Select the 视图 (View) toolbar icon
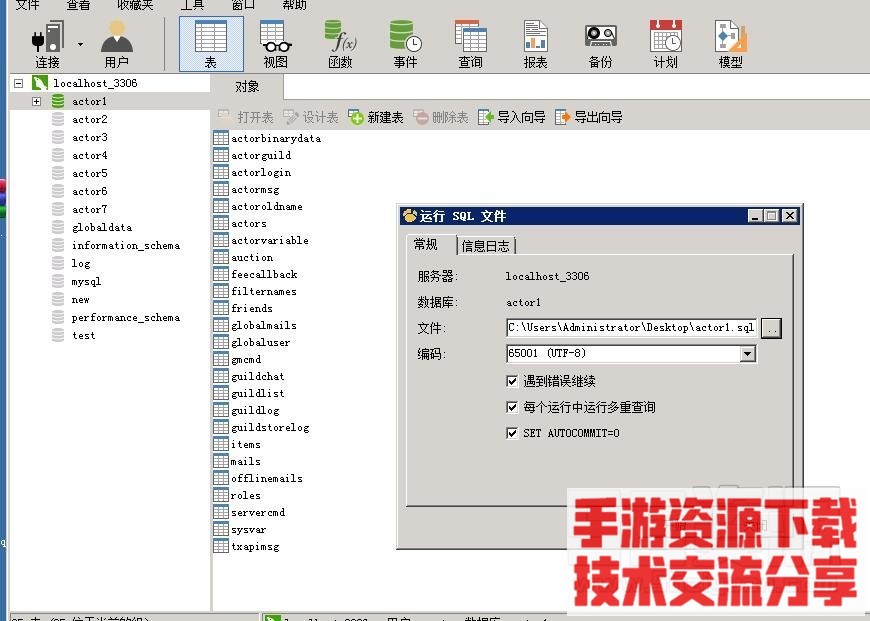Viewport: 870px width, 621px height. pyautogui.click(x=275, y=43)
